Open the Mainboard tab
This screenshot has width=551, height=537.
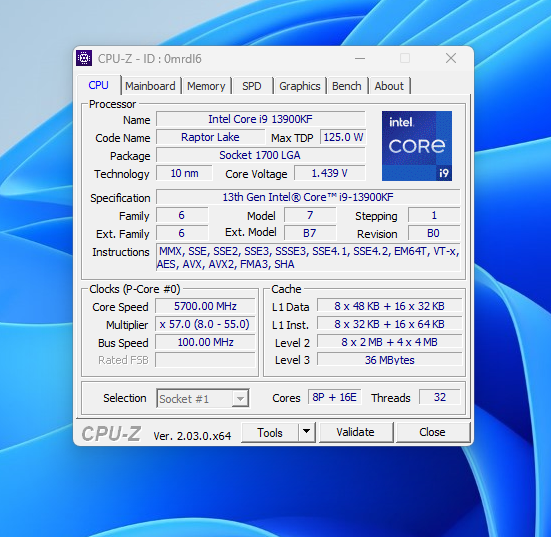coord(150,86)
